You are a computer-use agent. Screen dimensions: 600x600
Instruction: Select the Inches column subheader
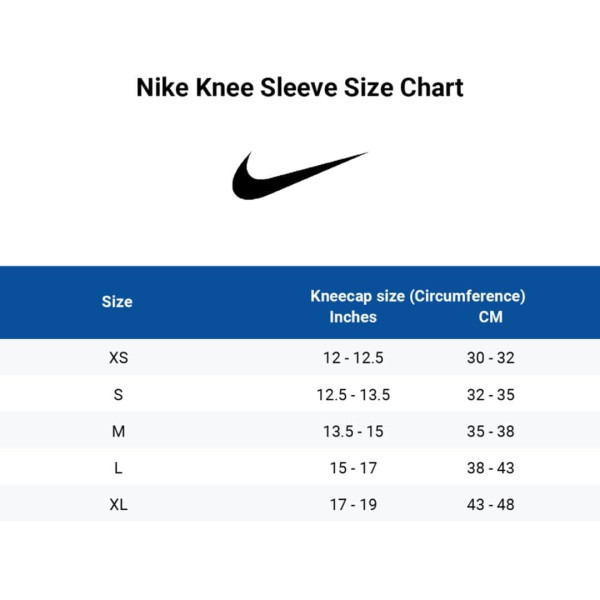pyautogui.click(x=353, y=317)
